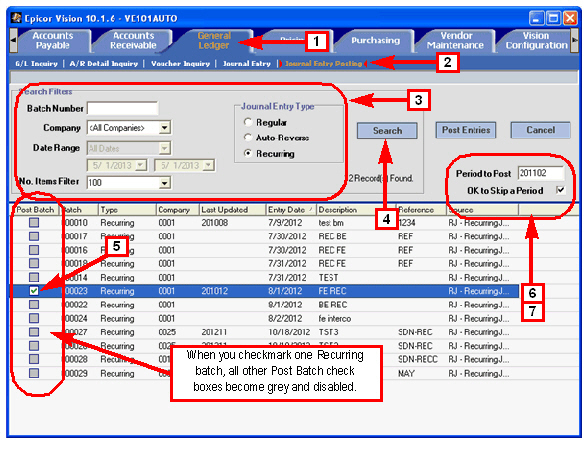
Task: Expand the No. Items Filter dropdown
Action: click(x=164, y=183)
